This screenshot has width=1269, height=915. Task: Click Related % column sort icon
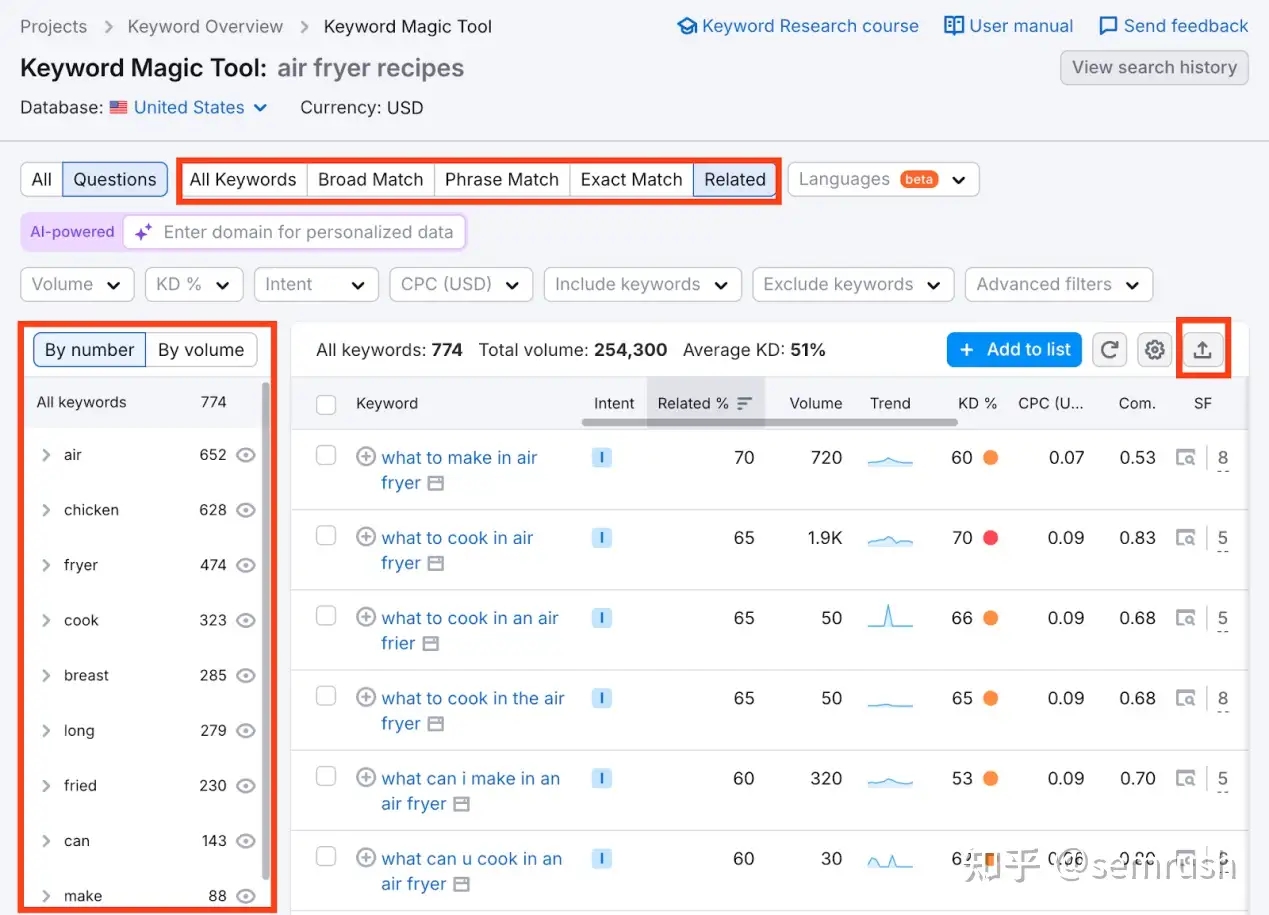(744, 404)
